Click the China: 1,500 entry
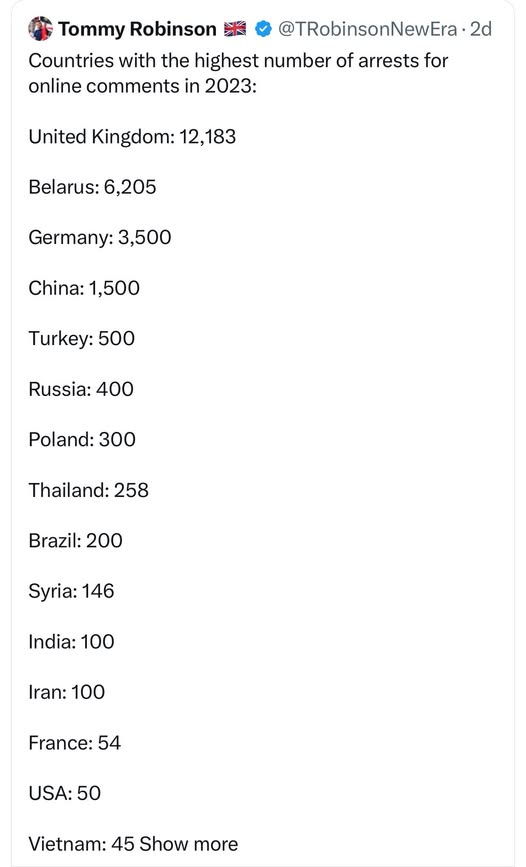The height and width of the screenshot is (867, 526). (x=84, y=288)
